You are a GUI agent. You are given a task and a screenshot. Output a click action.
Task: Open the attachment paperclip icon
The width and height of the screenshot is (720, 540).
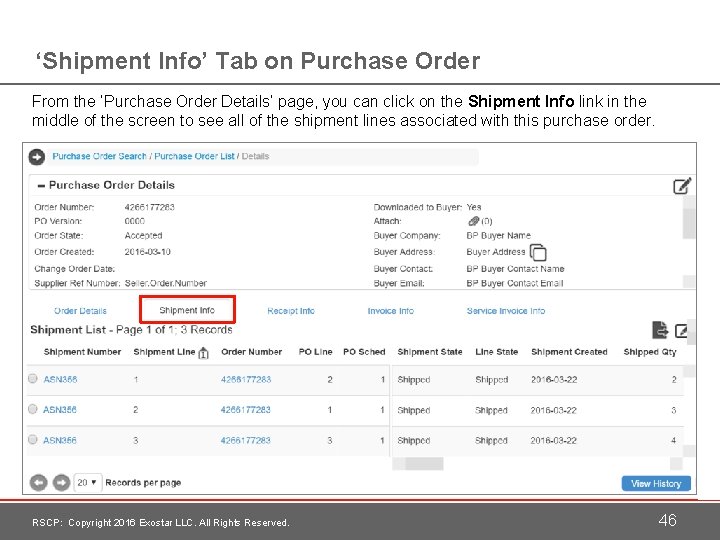473,221
